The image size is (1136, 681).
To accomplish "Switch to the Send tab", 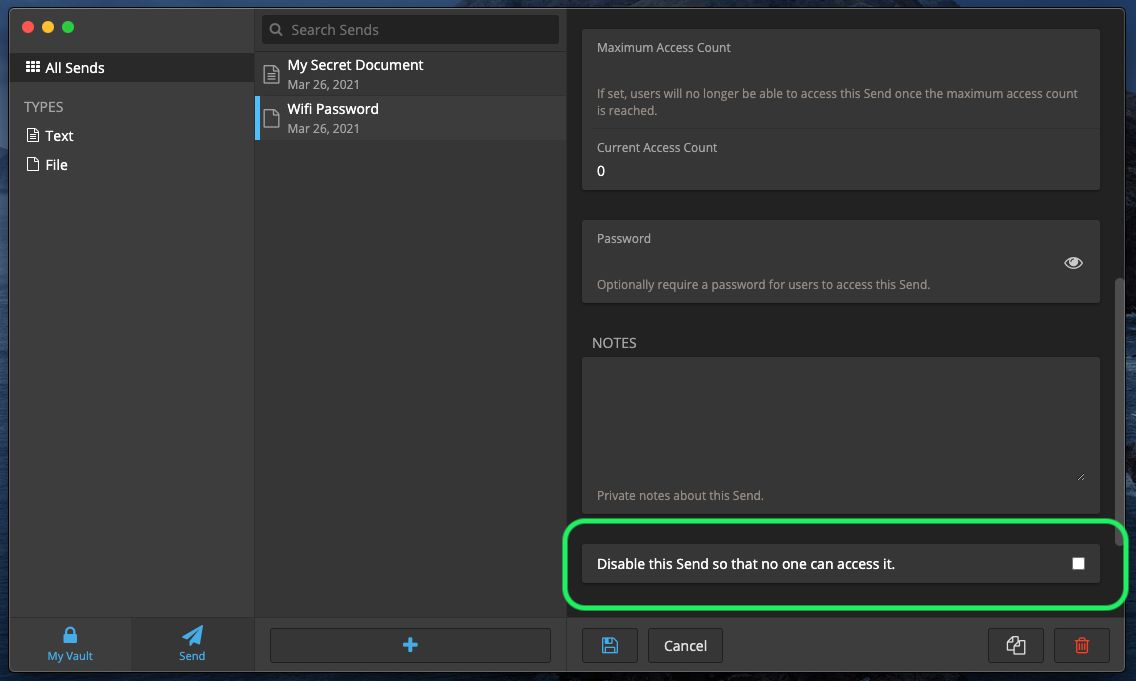I will click(x=192, y=644).
